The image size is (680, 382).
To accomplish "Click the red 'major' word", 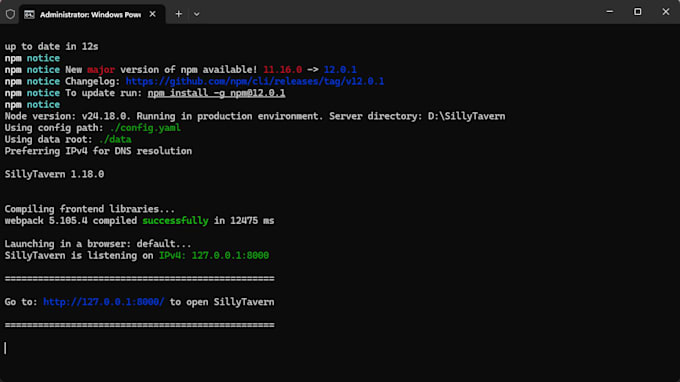I will pyautogui.click(x=101, y=70).
